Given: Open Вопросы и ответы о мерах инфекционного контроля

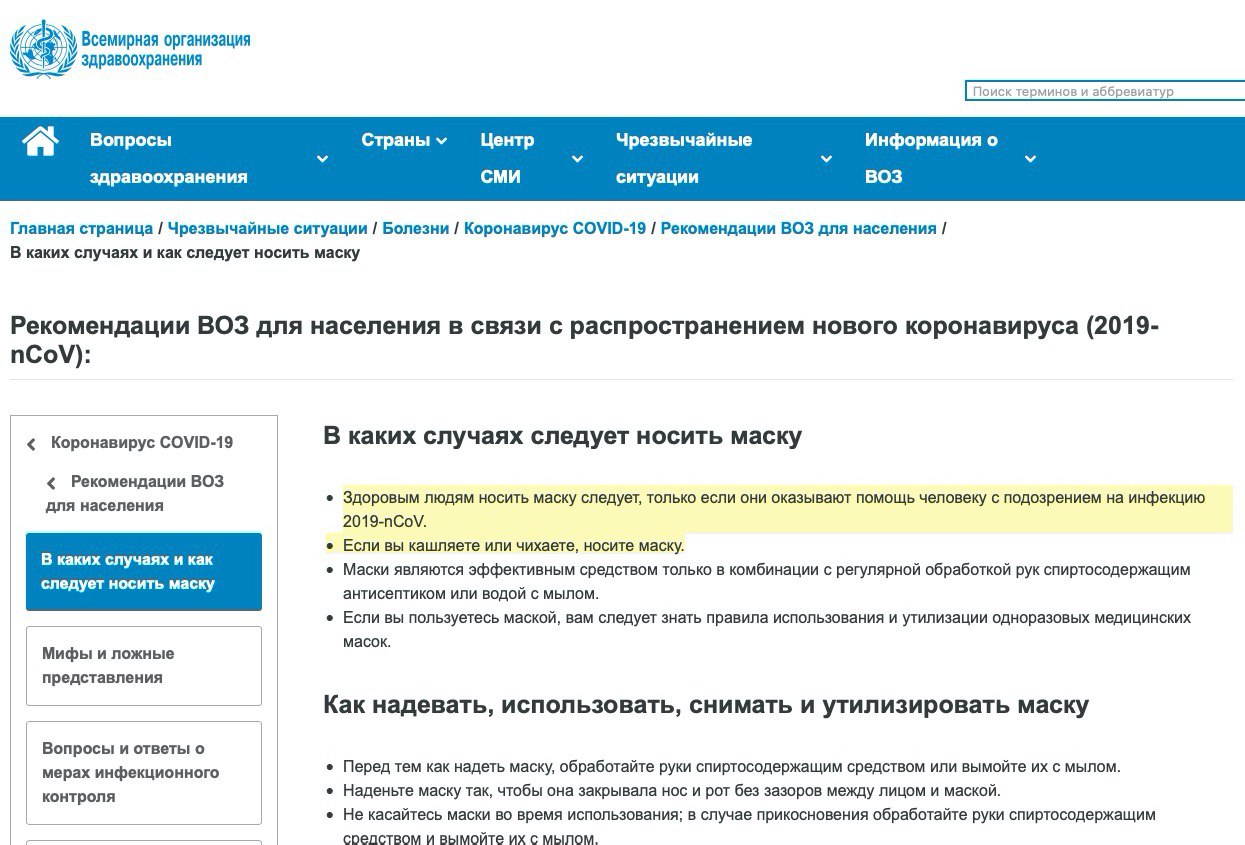Looking at the screenshot, I should (x=144, y=773).
